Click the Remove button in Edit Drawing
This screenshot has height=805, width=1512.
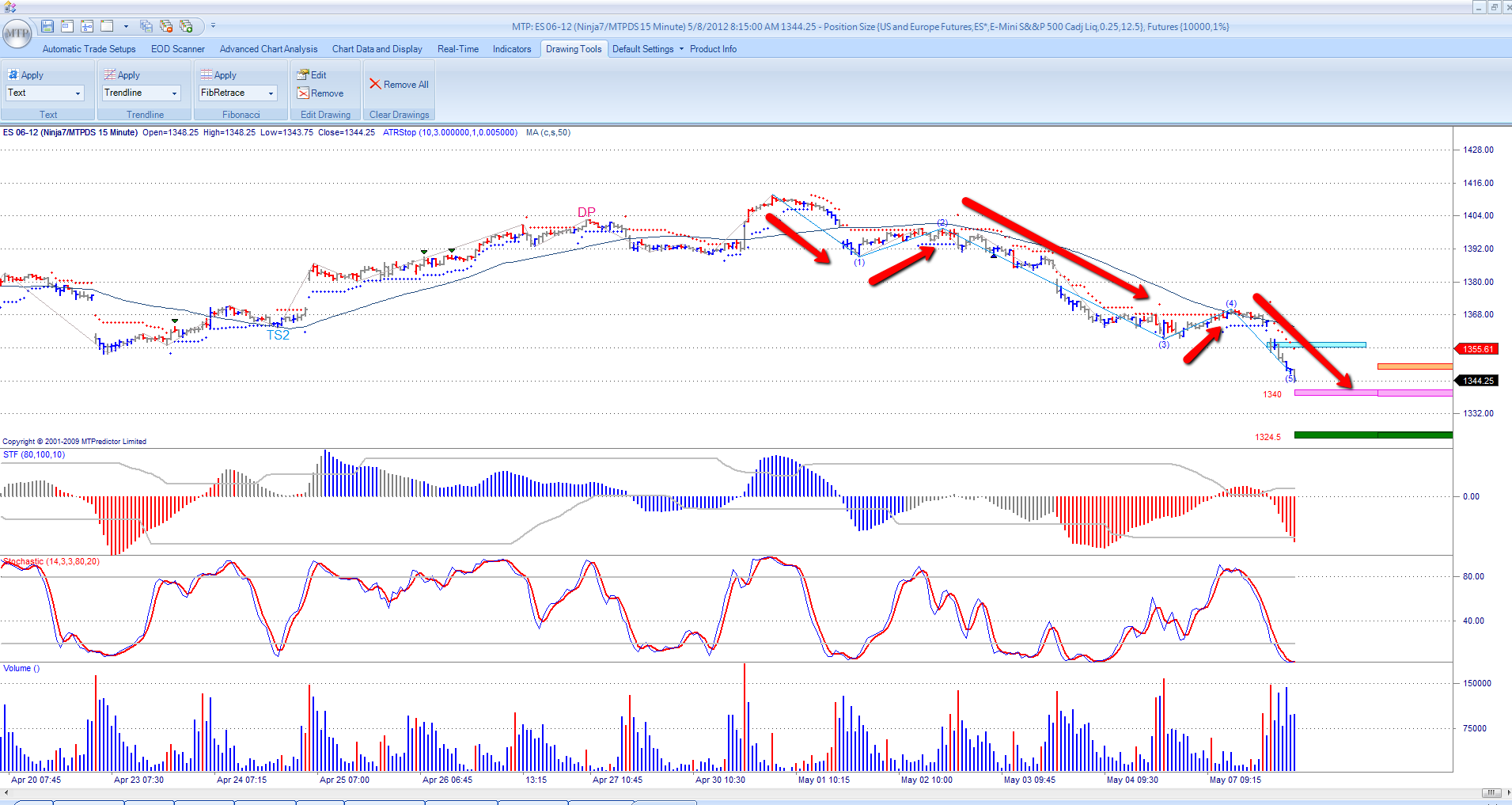click(x=320, y=93)
